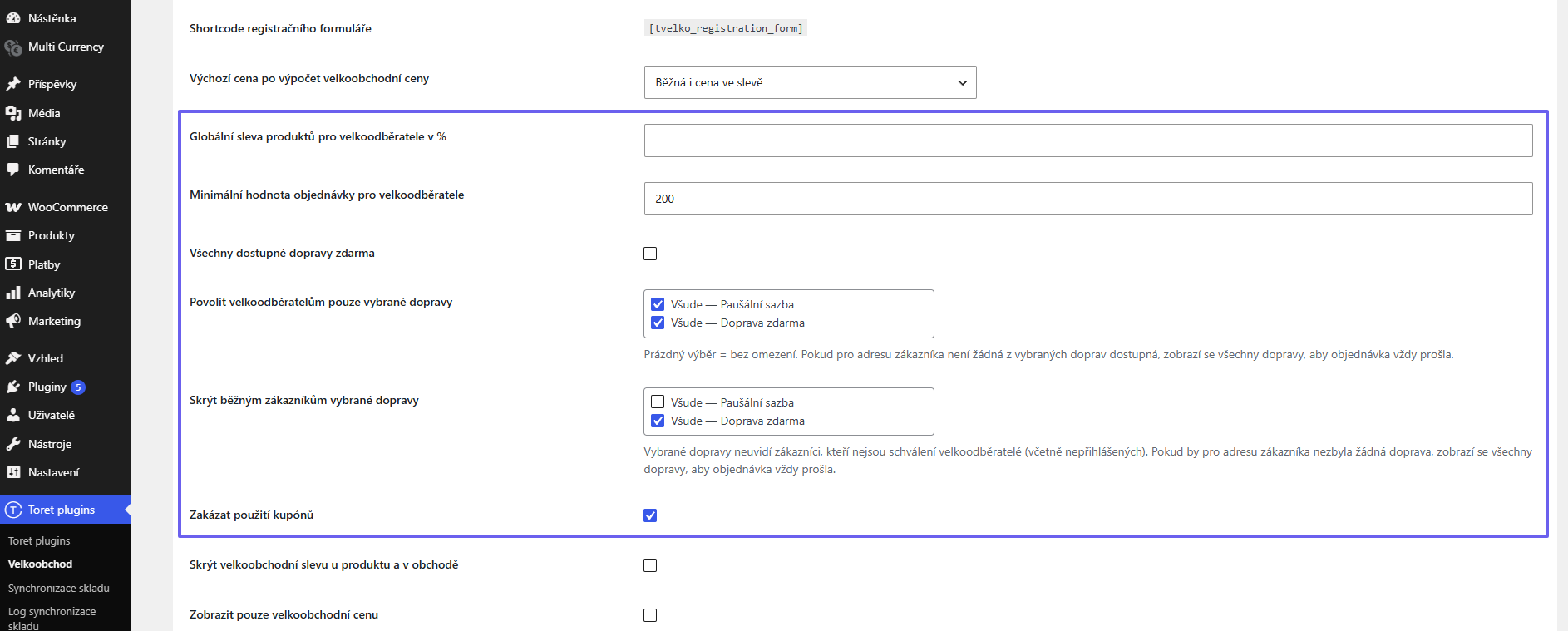Select the [tvelko_registration_form] shortcode text

726,28
